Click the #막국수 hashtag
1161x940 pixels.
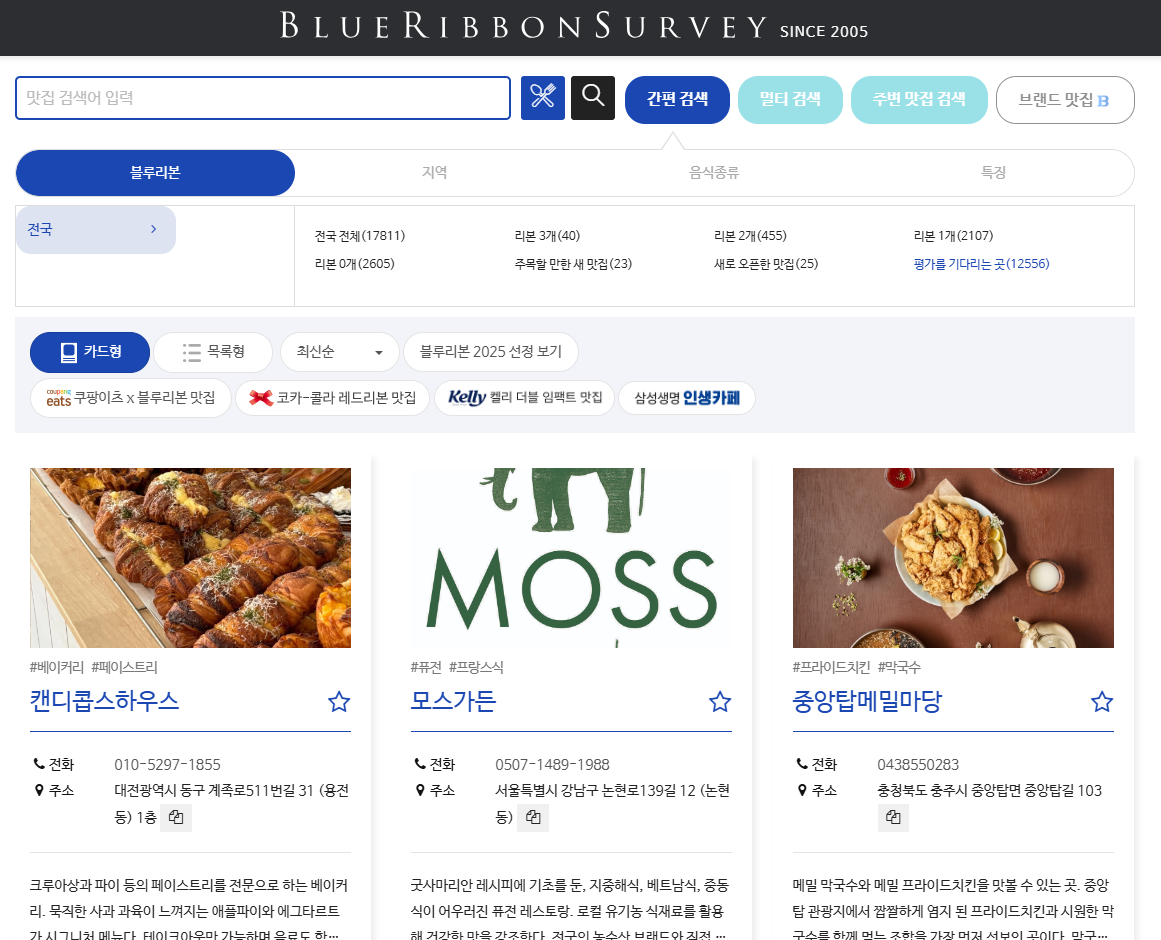[x=899, y=668]
